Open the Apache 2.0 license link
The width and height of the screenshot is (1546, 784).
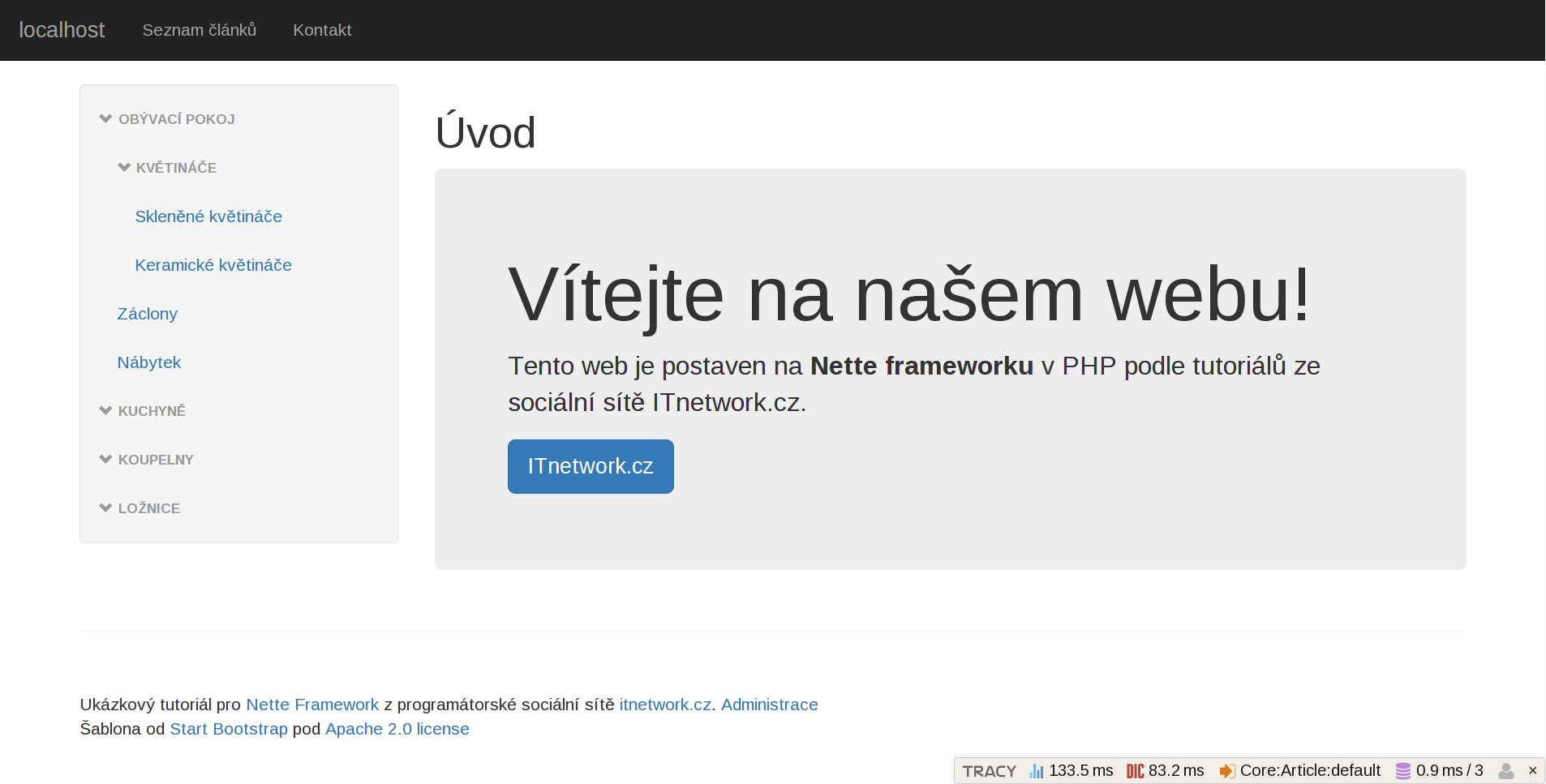coord(397,729)
